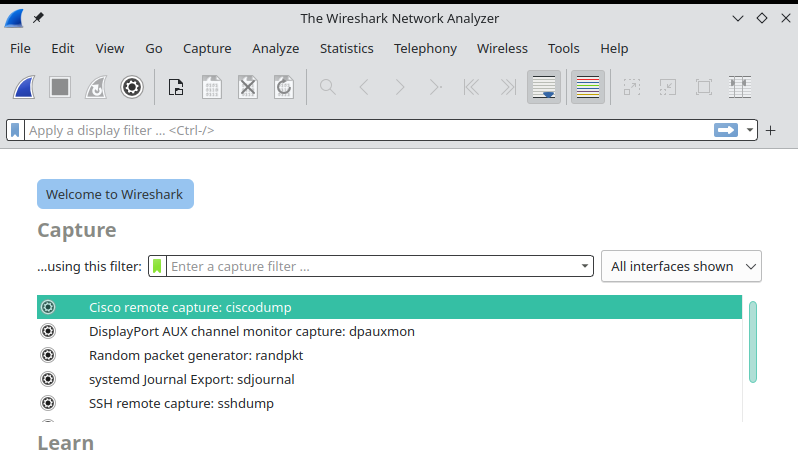Viewport: 798px width, 461px height.
Task: Open display filter history dropdown
Action: pyautogui.click(x=750, y=130)
